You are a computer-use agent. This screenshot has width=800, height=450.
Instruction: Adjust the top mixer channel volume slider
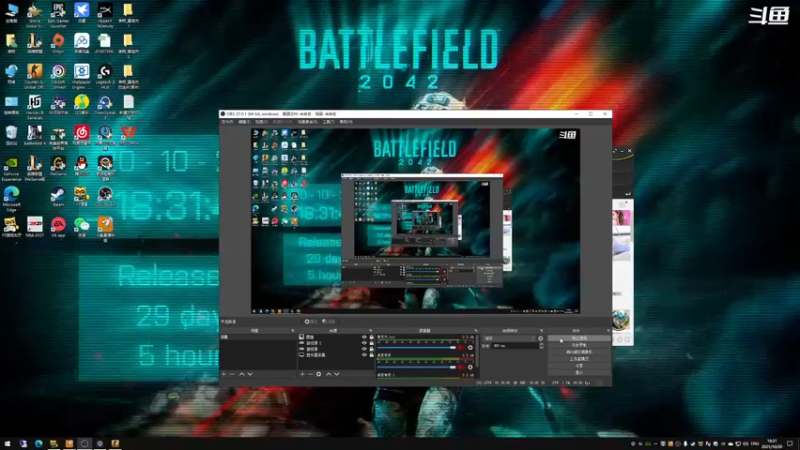[416, 347]
